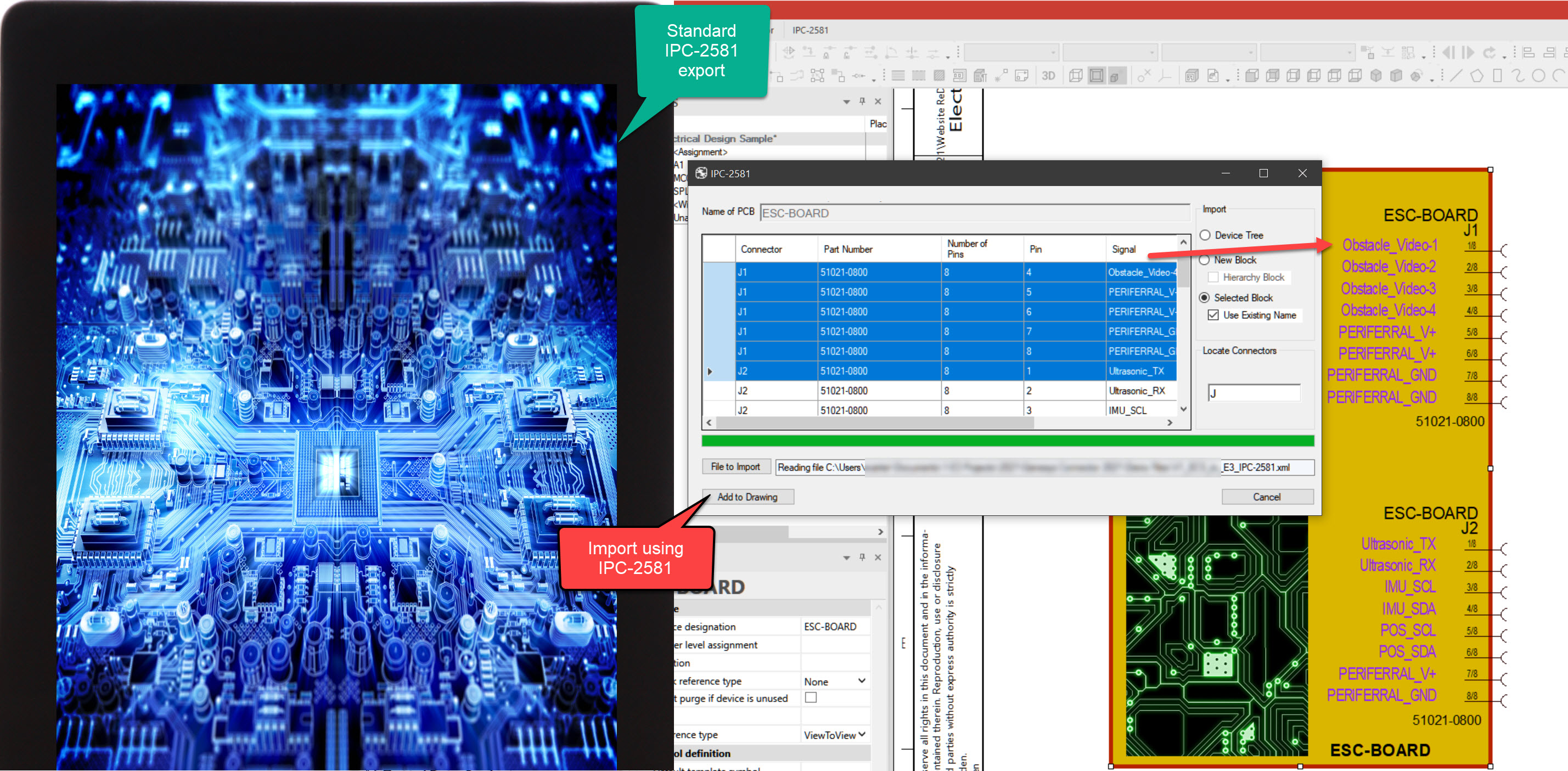This screenshot has width=1568, height=771.
Task: Select the circle drawing tool
Action: tap(1538, 76)
